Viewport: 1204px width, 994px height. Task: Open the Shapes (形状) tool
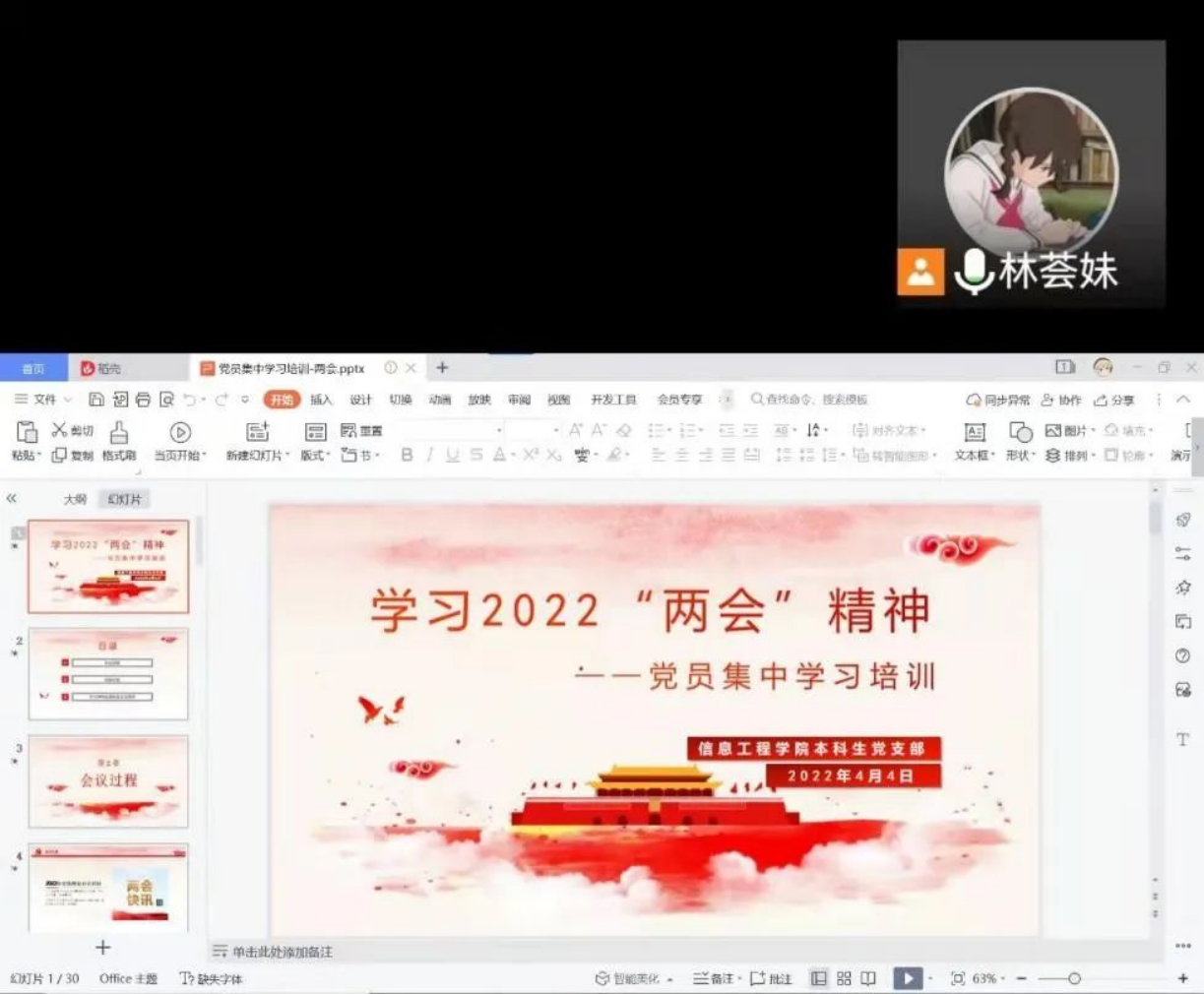[x=1020, y=432]
